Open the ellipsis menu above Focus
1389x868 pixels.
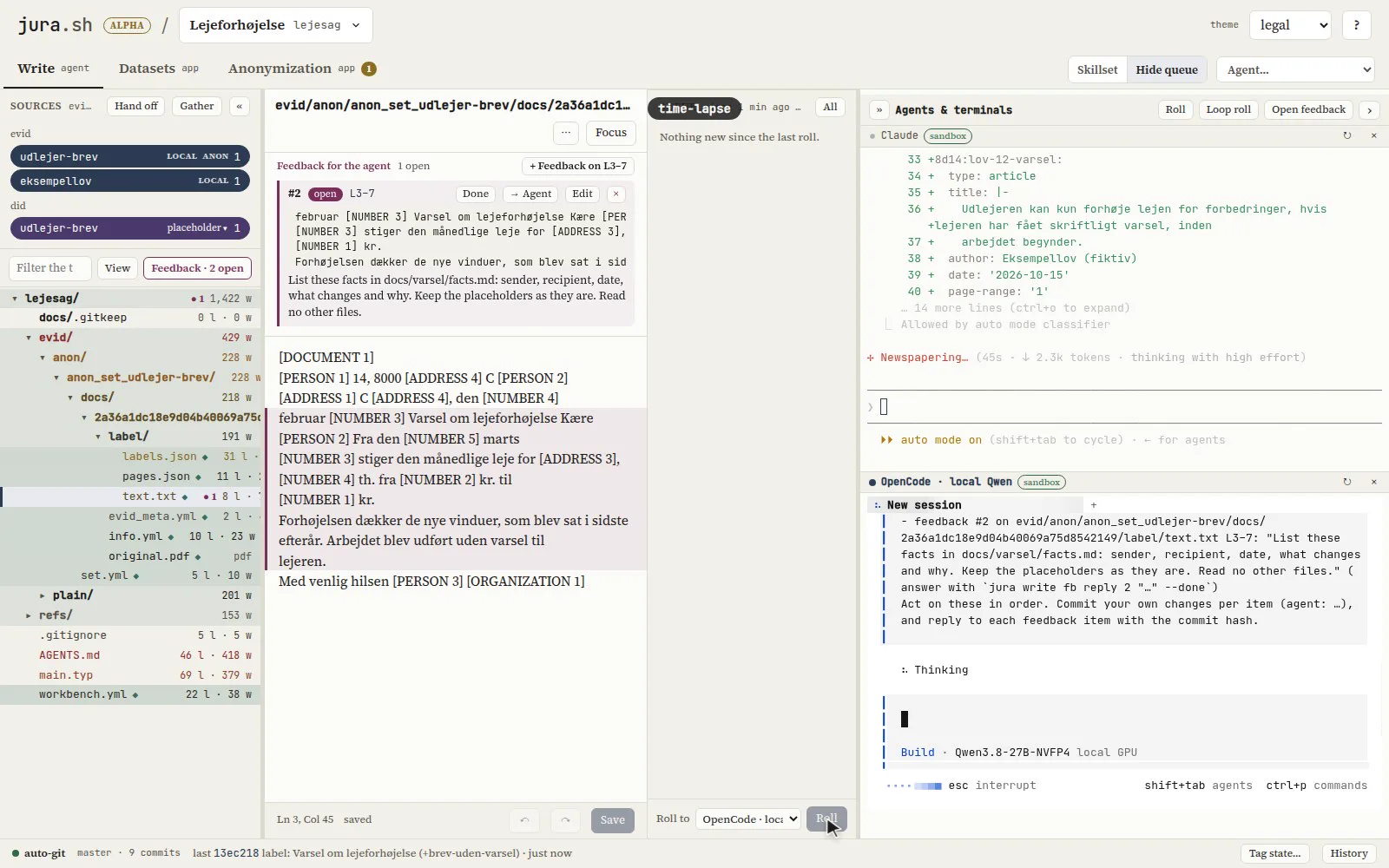coord(566,133)
